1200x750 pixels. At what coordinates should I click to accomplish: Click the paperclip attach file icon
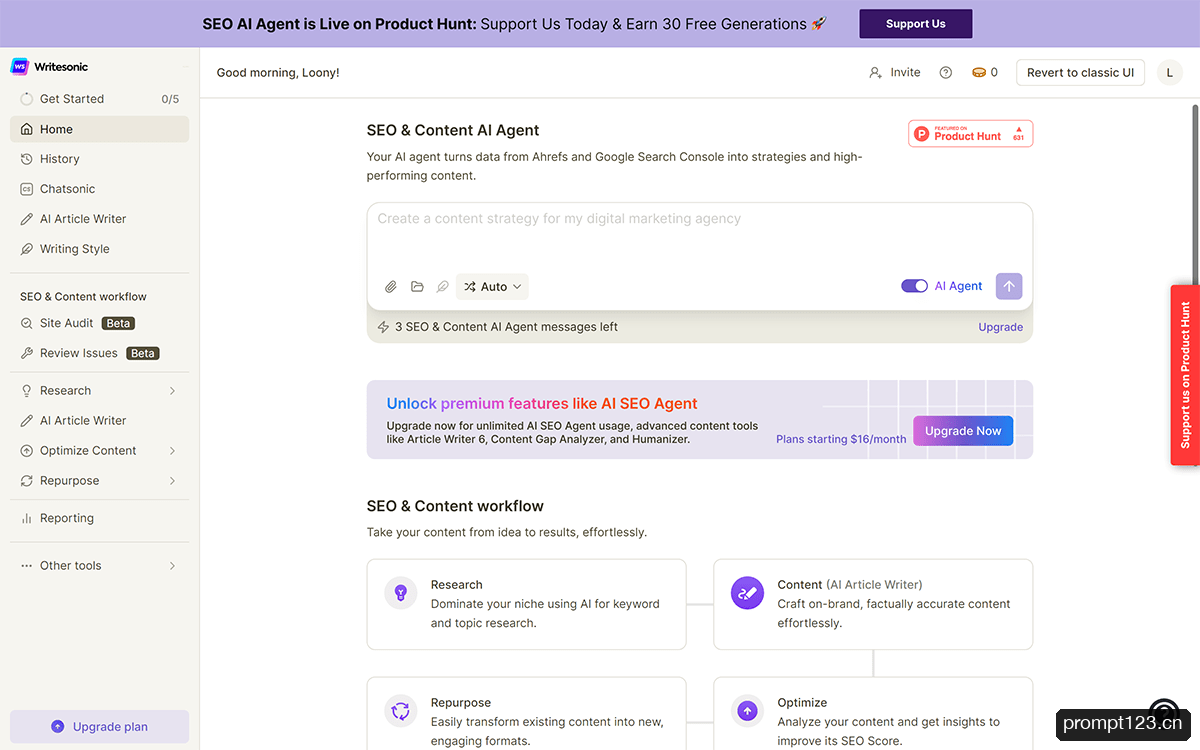tap(391, 287)
